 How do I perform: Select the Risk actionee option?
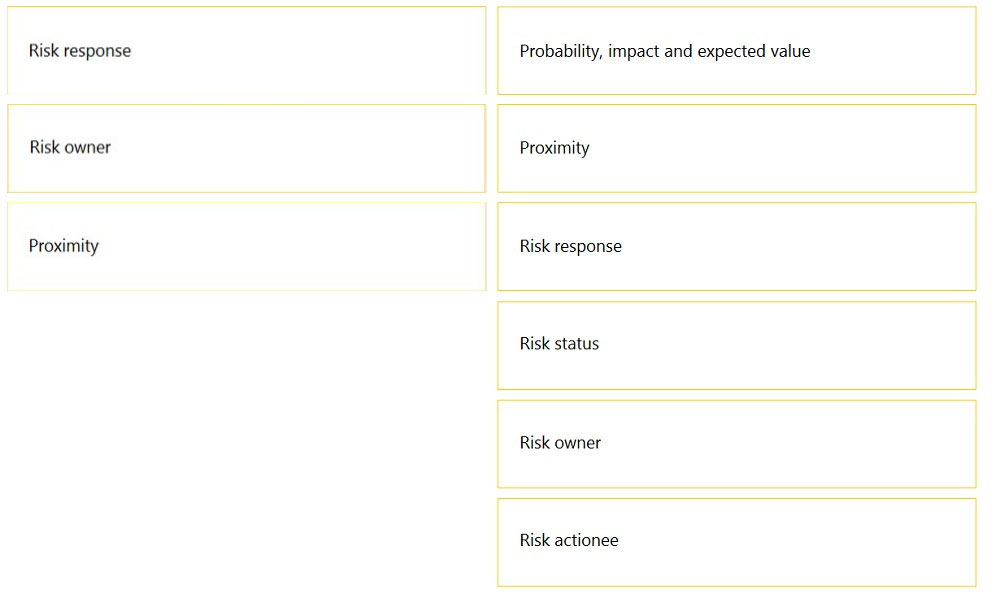(737, 542)
